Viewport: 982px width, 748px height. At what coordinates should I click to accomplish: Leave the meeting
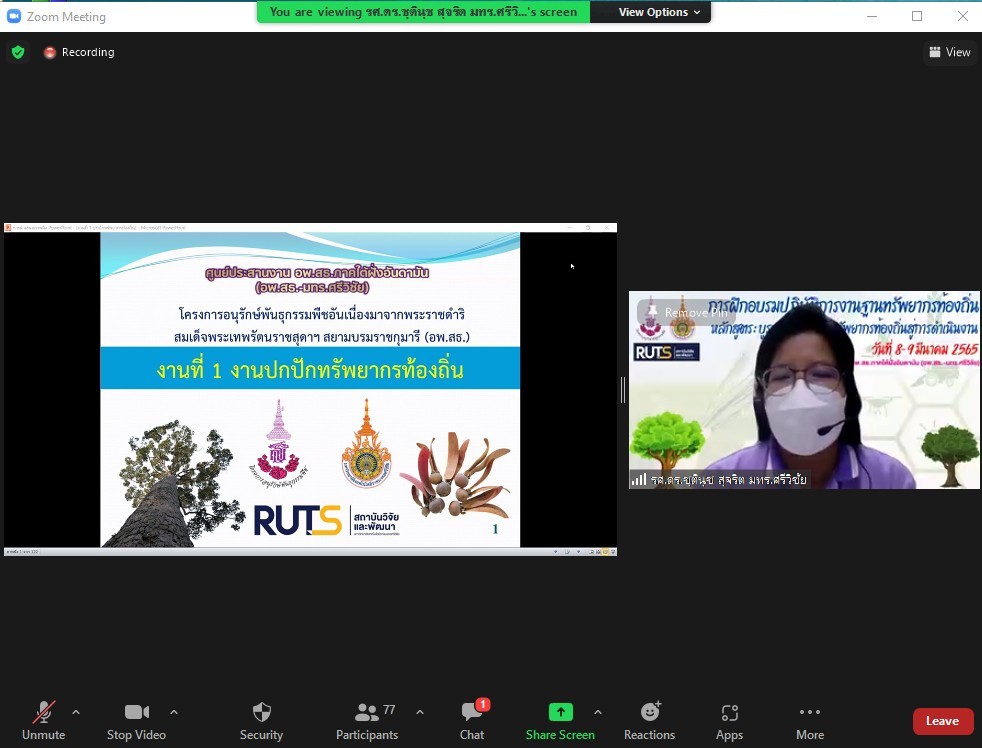pyautogui.click(x=942, y=721)
